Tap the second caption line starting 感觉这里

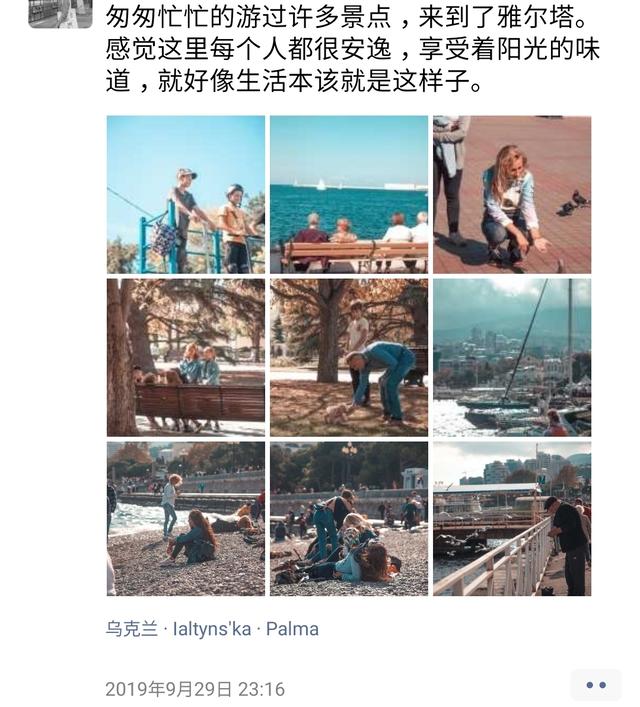coord(353,49)
